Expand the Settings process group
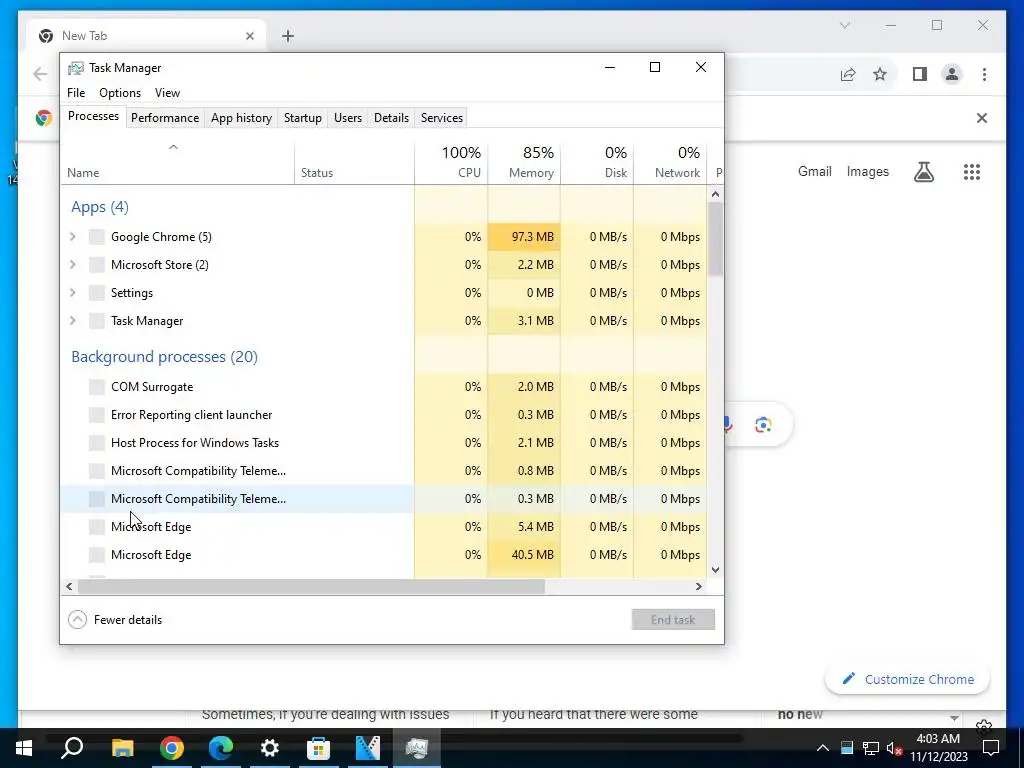 (x=72, y=293)
